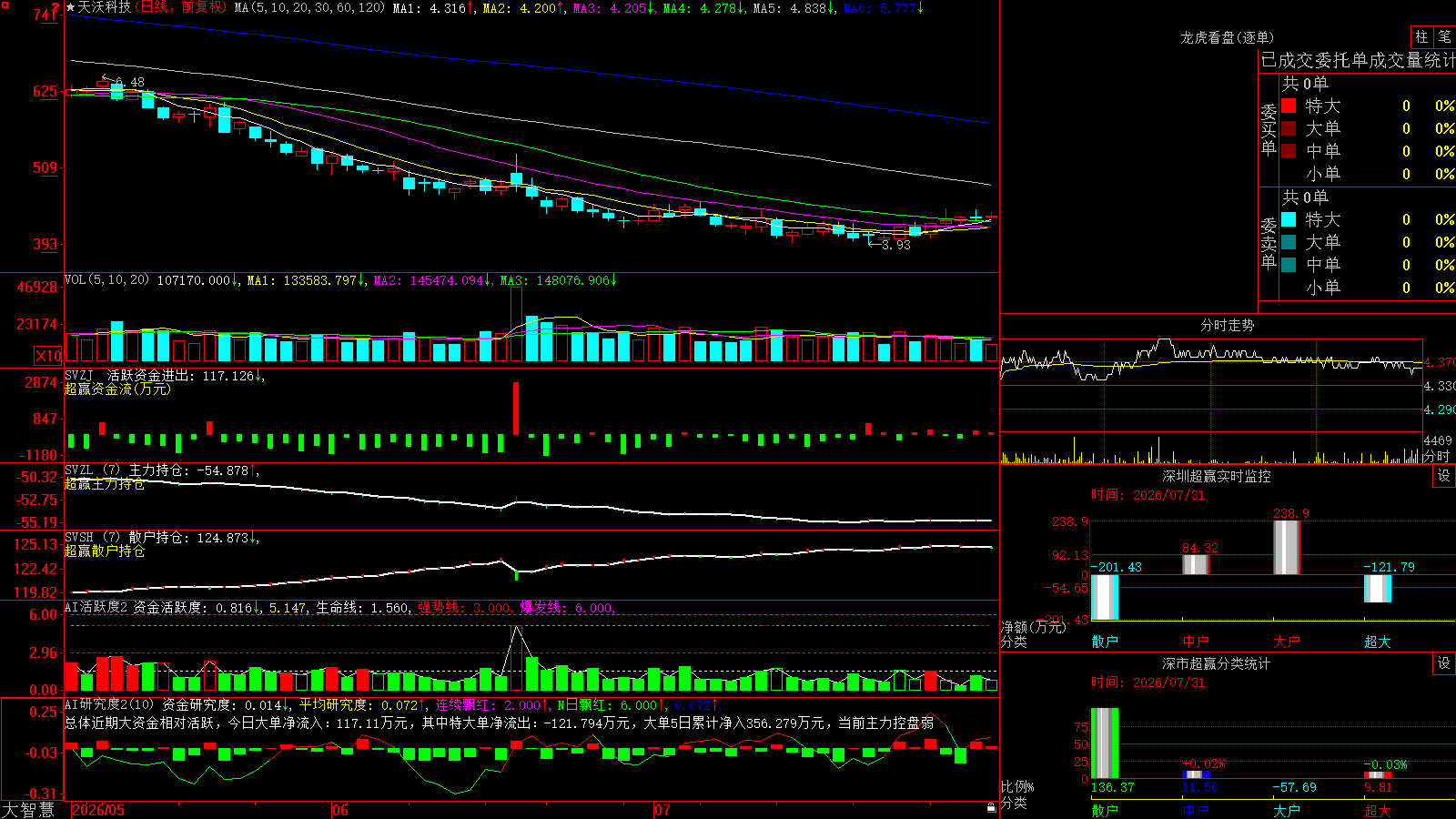This screenshot has height=819, width=1456.
Task: Click the 已成交委托单成交量统计 header
Action: click(x=1358, y=60)
